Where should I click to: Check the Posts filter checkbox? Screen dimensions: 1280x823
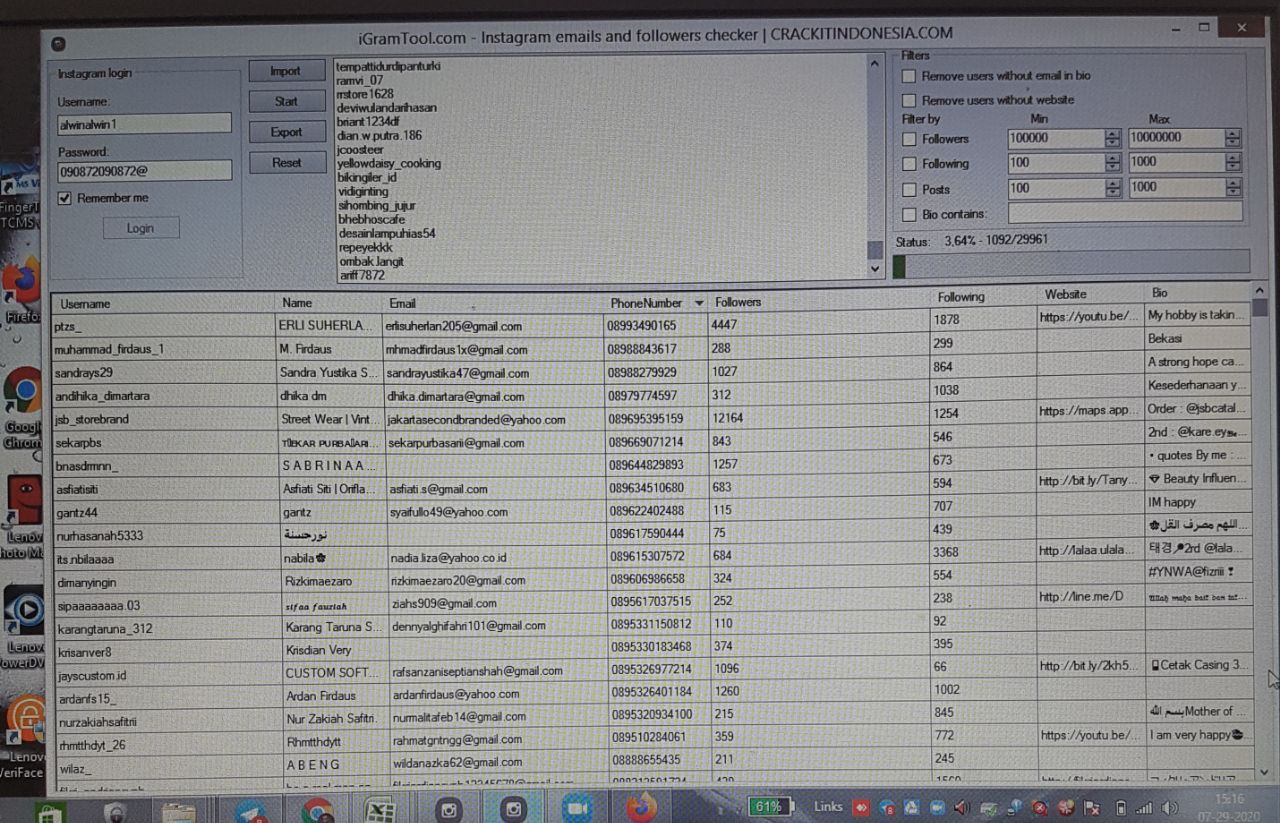tap(909, 189)
